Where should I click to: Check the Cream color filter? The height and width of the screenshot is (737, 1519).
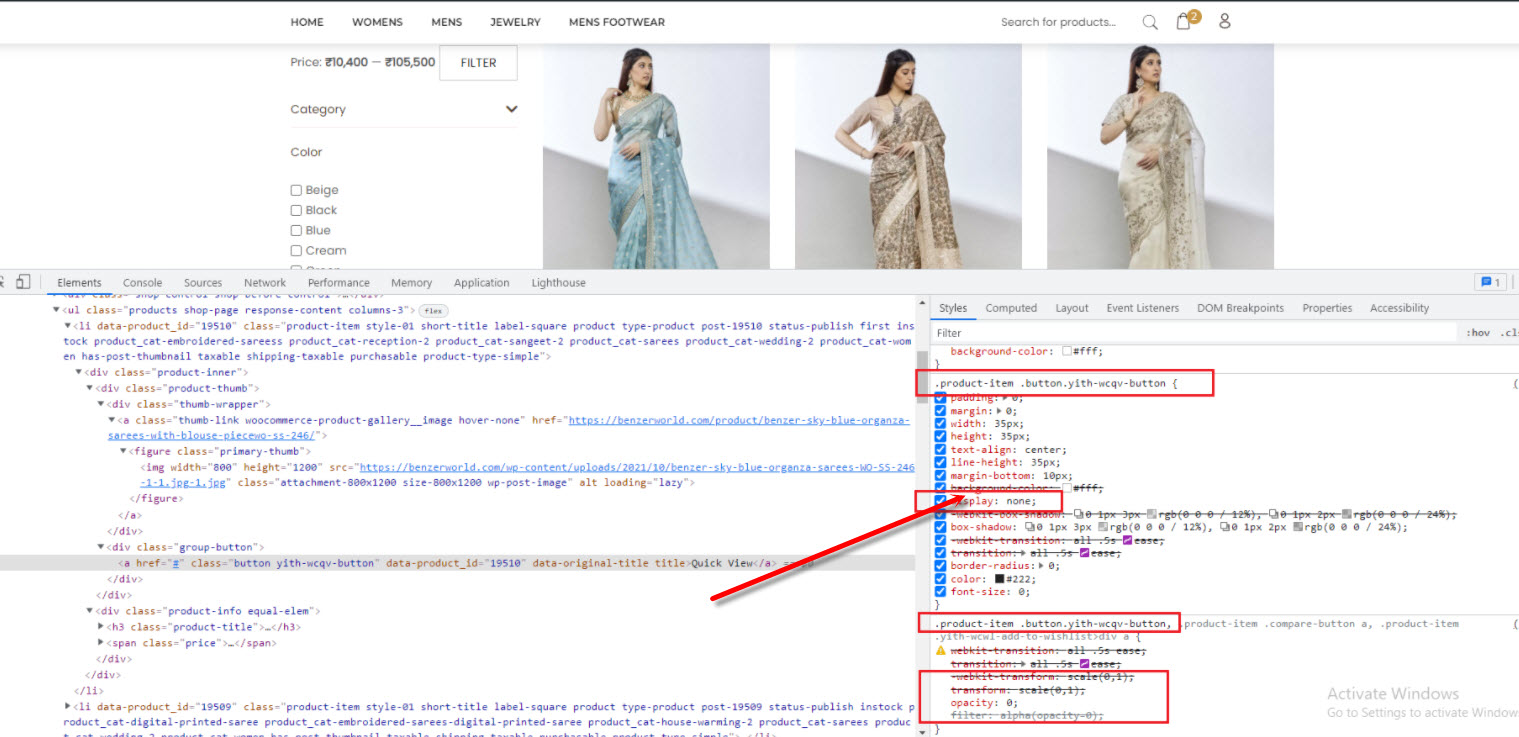[296, 250]
